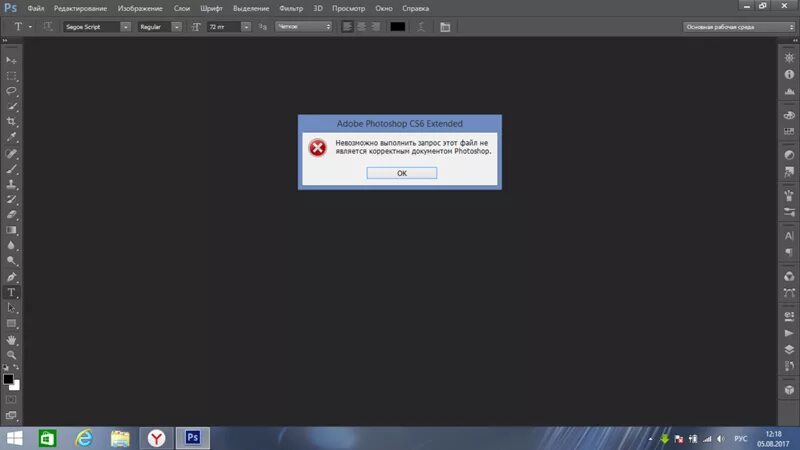Open the Channels panel icon
Viewport: 800px width, 450px height.
[x=789, y=277]
